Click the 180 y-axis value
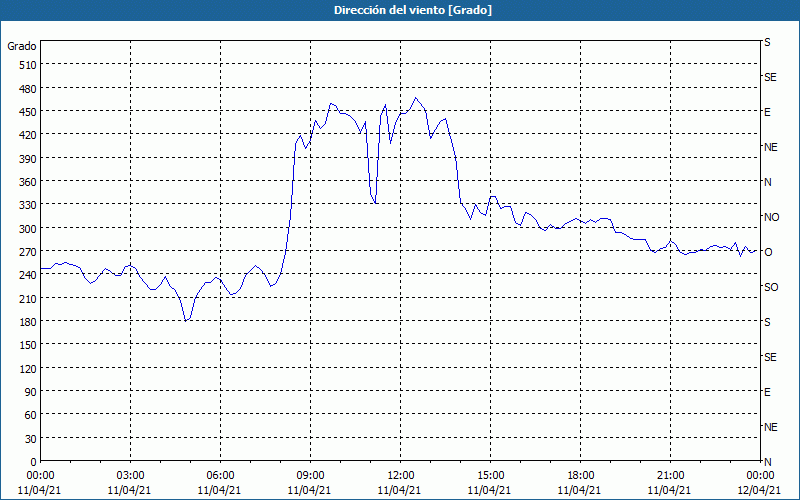 tap(29, 321)
